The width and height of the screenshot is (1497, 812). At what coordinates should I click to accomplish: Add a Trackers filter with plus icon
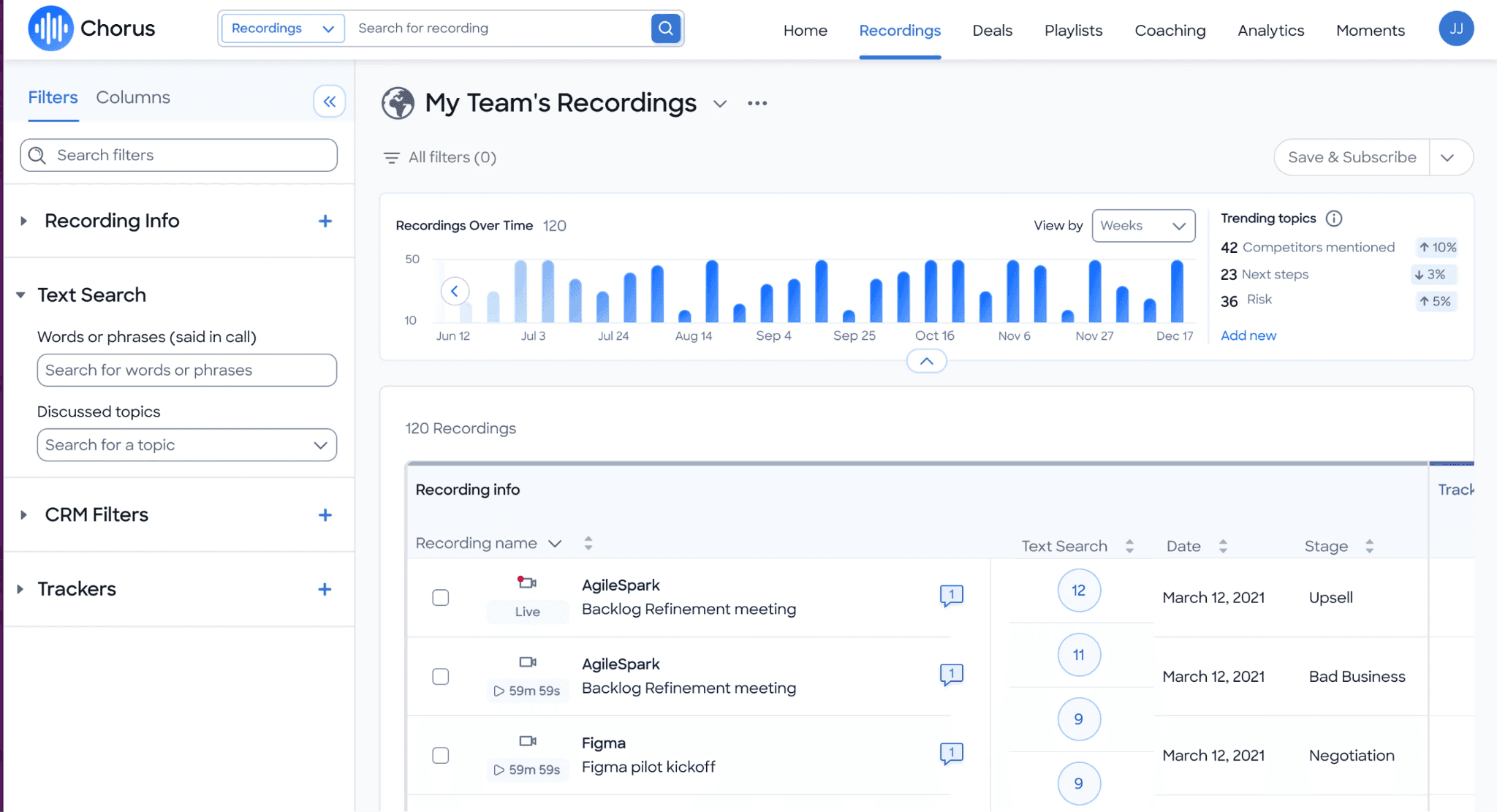325,589
